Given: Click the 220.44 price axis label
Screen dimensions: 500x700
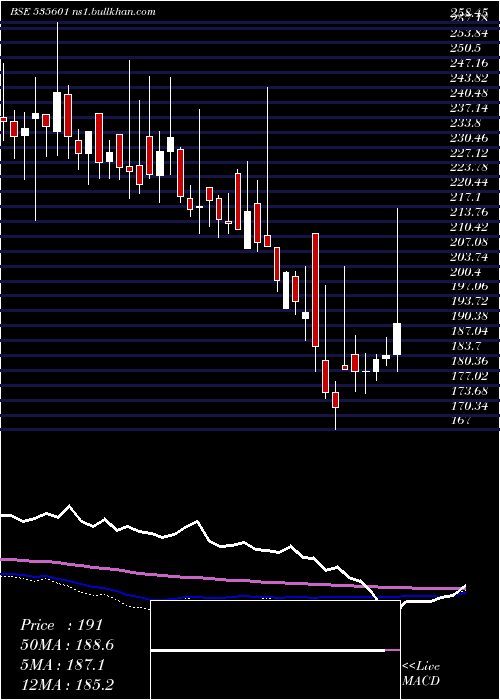Looking at the screenshot, I should [468, 182].
